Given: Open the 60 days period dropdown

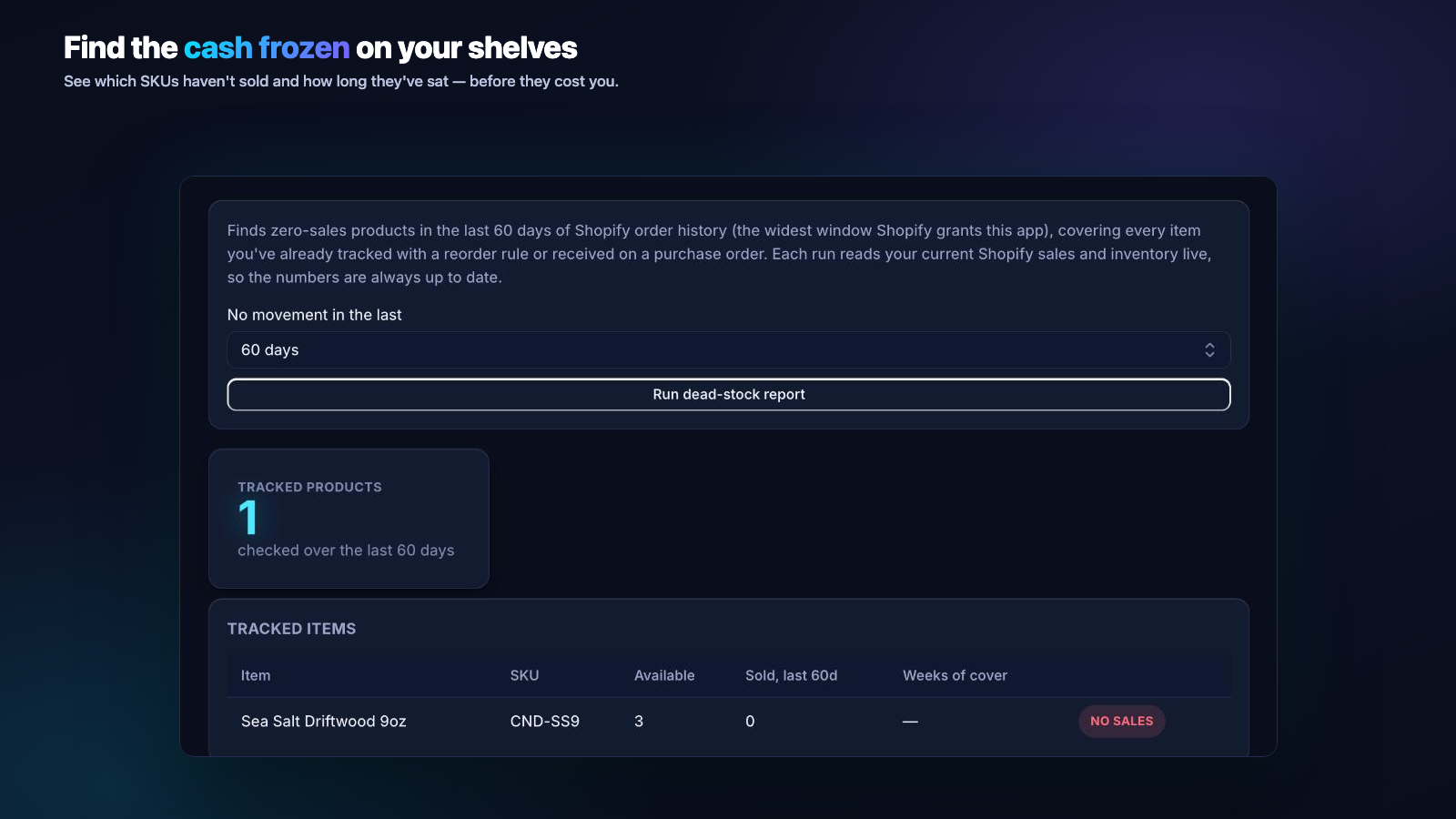Looking at the screenshot, I should [x=728, y=350].
